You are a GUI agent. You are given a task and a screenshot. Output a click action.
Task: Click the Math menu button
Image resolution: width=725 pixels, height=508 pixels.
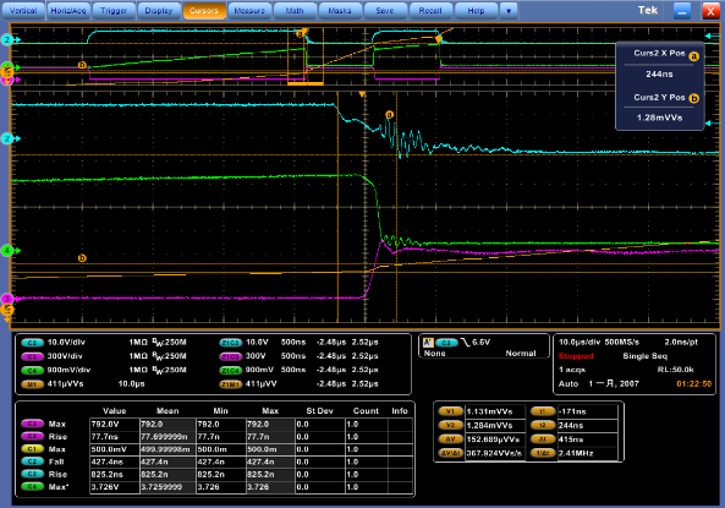pyautogui.click(x=294, y=9)
